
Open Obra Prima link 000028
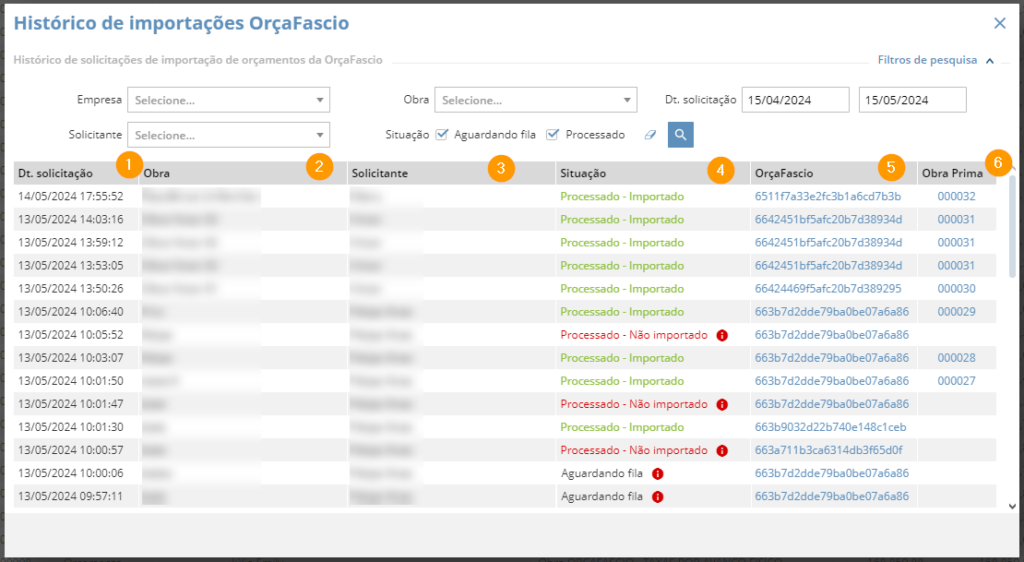[x=956, y=358]
